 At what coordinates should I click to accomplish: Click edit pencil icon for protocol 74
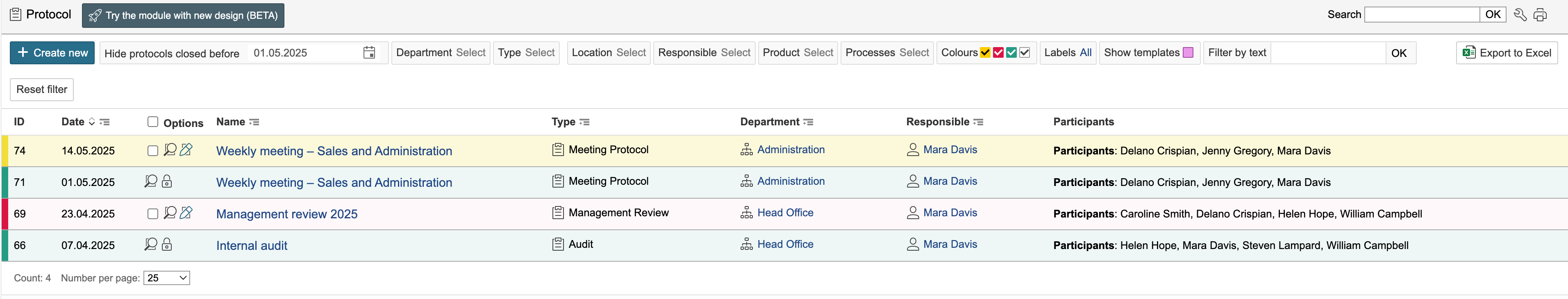[186, 149]
